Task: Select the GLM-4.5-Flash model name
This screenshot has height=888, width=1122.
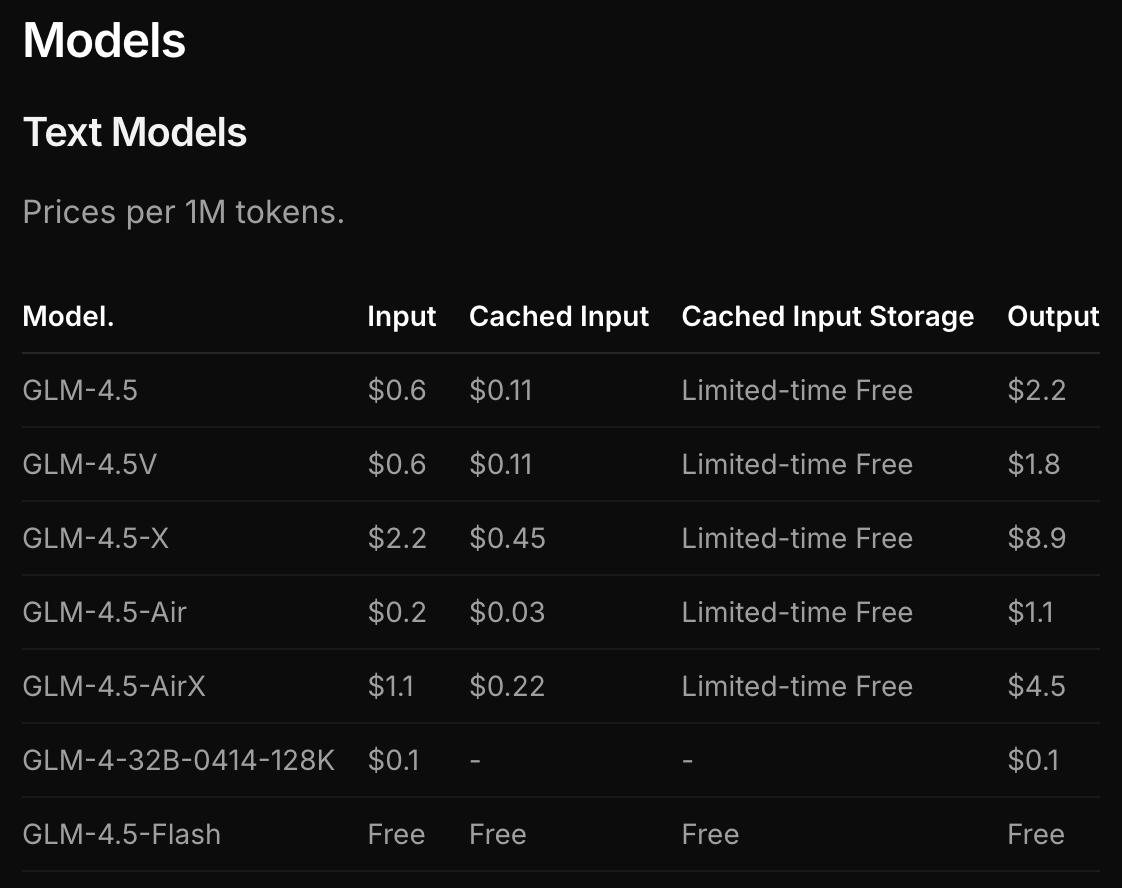Action: coord(121,834)
